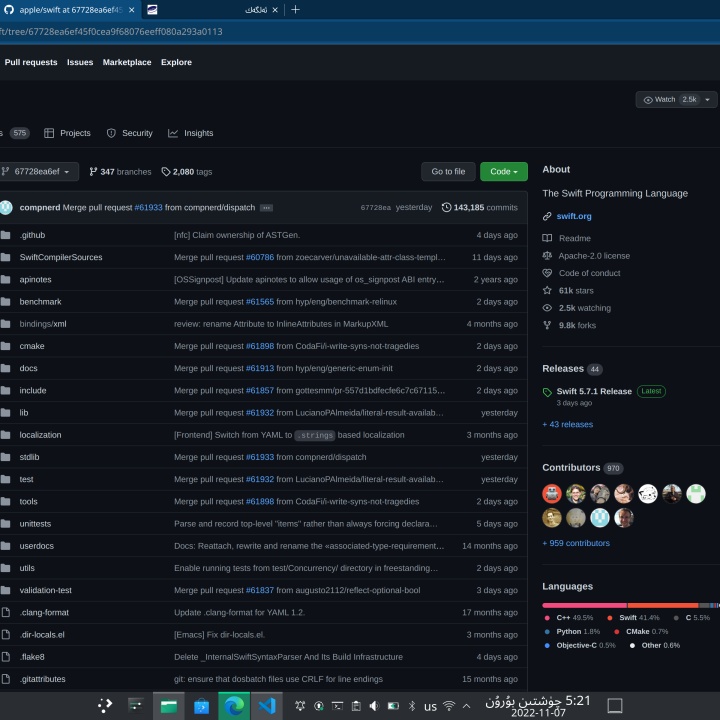720x720 pixels.
Task: View the + 43 releases link
Action: (x=568, y=425)
